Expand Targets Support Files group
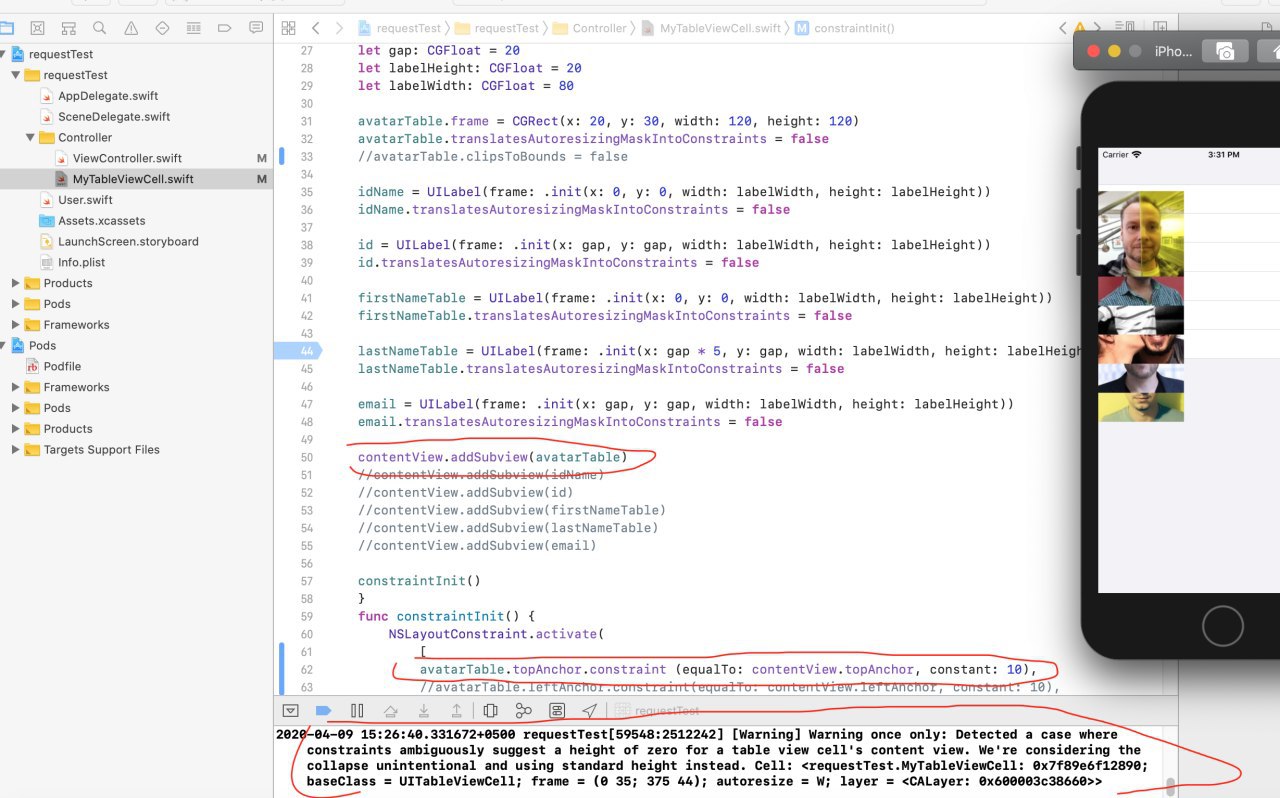 16,450
